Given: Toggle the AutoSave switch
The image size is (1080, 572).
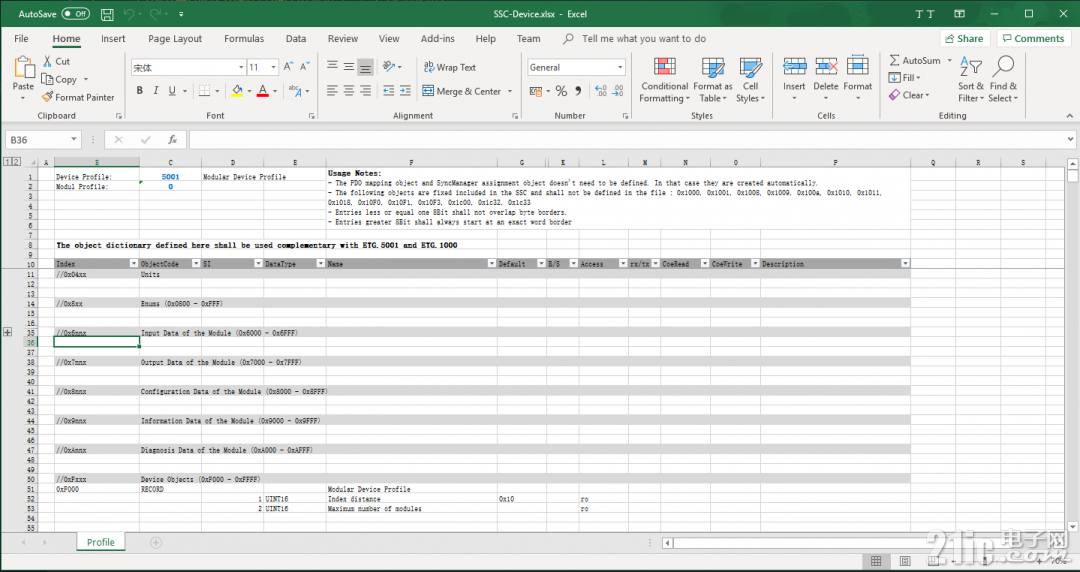Looking at the screenshot, I should coord(75,14).
